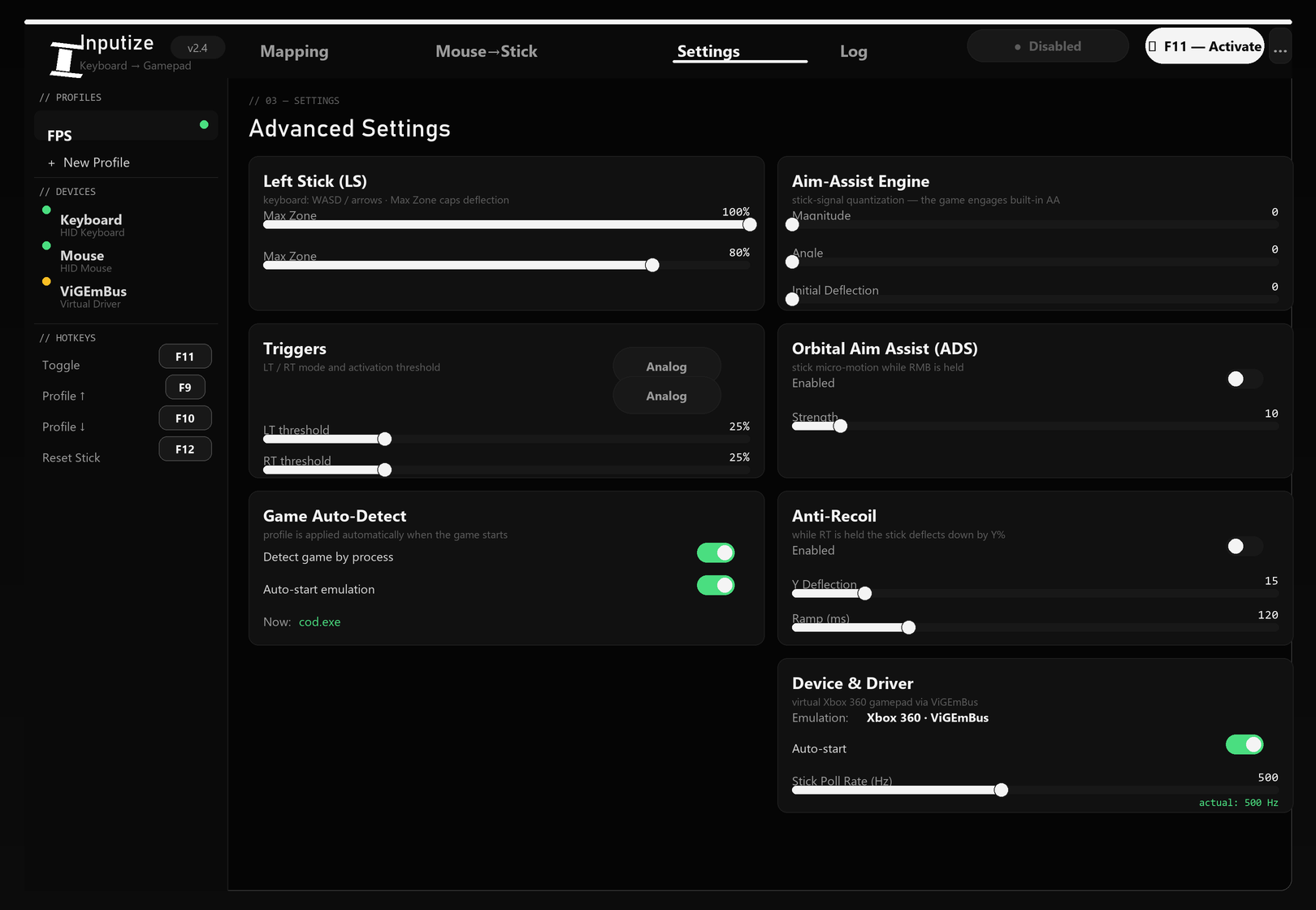Enable the Anti-Recoil toggle

coord(1245,546)
